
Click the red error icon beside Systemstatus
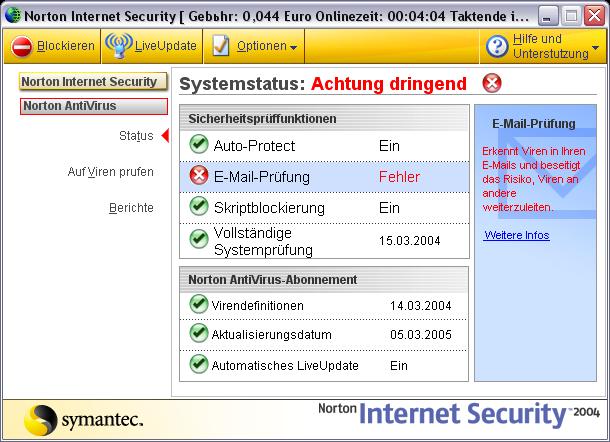pos(492,83)
